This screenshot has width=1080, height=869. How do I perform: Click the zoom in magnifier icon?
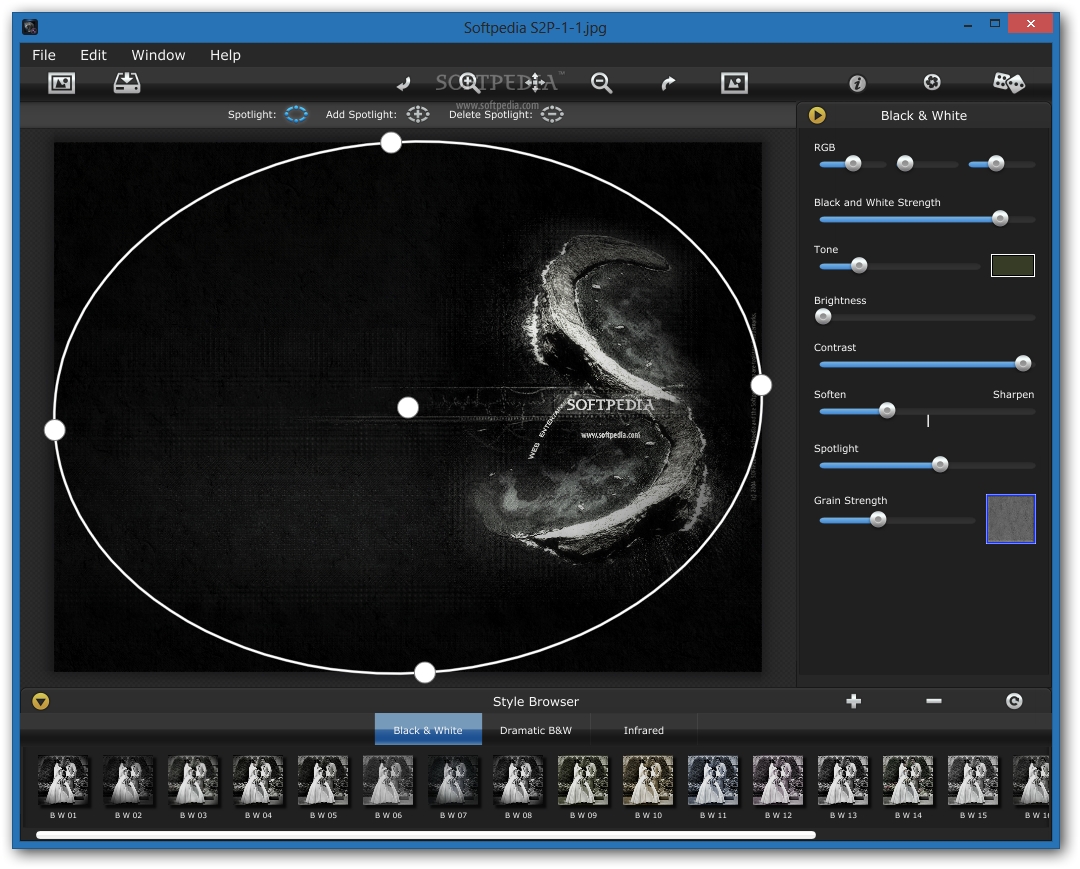(470, 83)
